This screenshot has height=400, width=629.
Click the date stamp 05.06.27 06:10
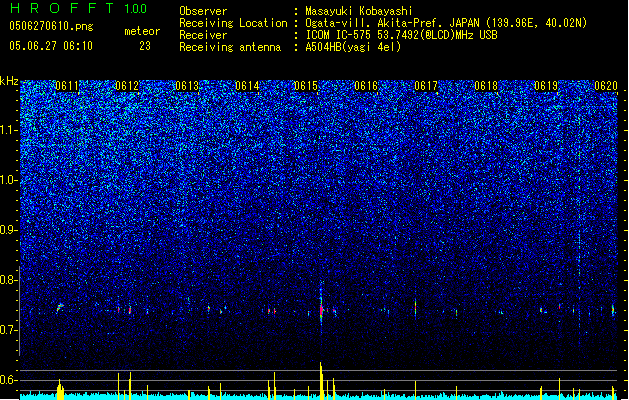(51, 46)
